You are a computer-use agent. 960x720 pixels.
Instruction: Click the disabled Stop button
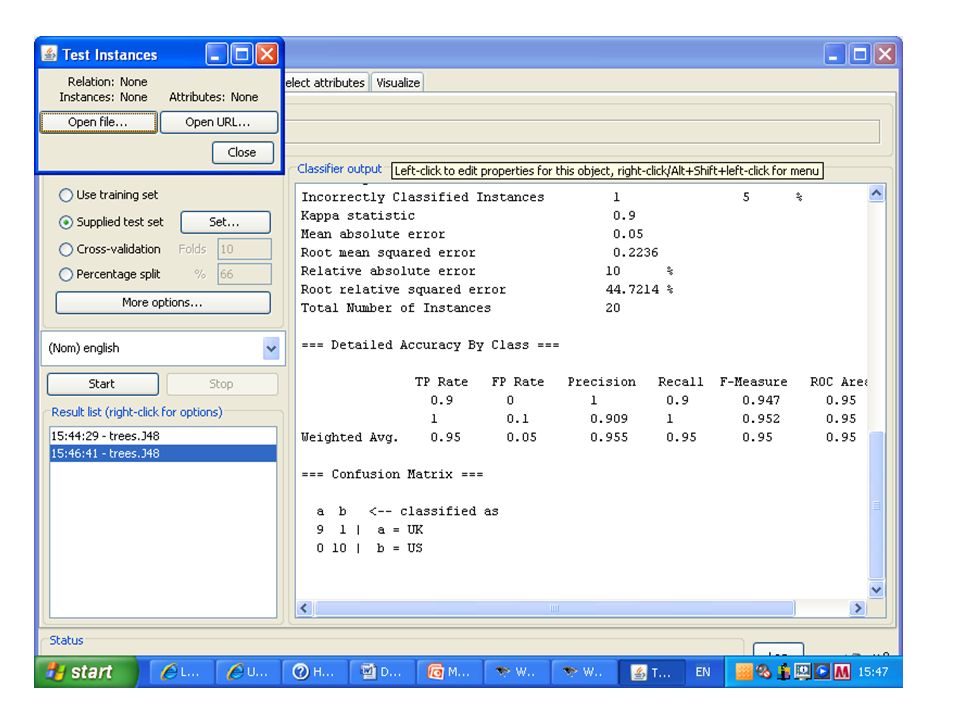[222, 384]
